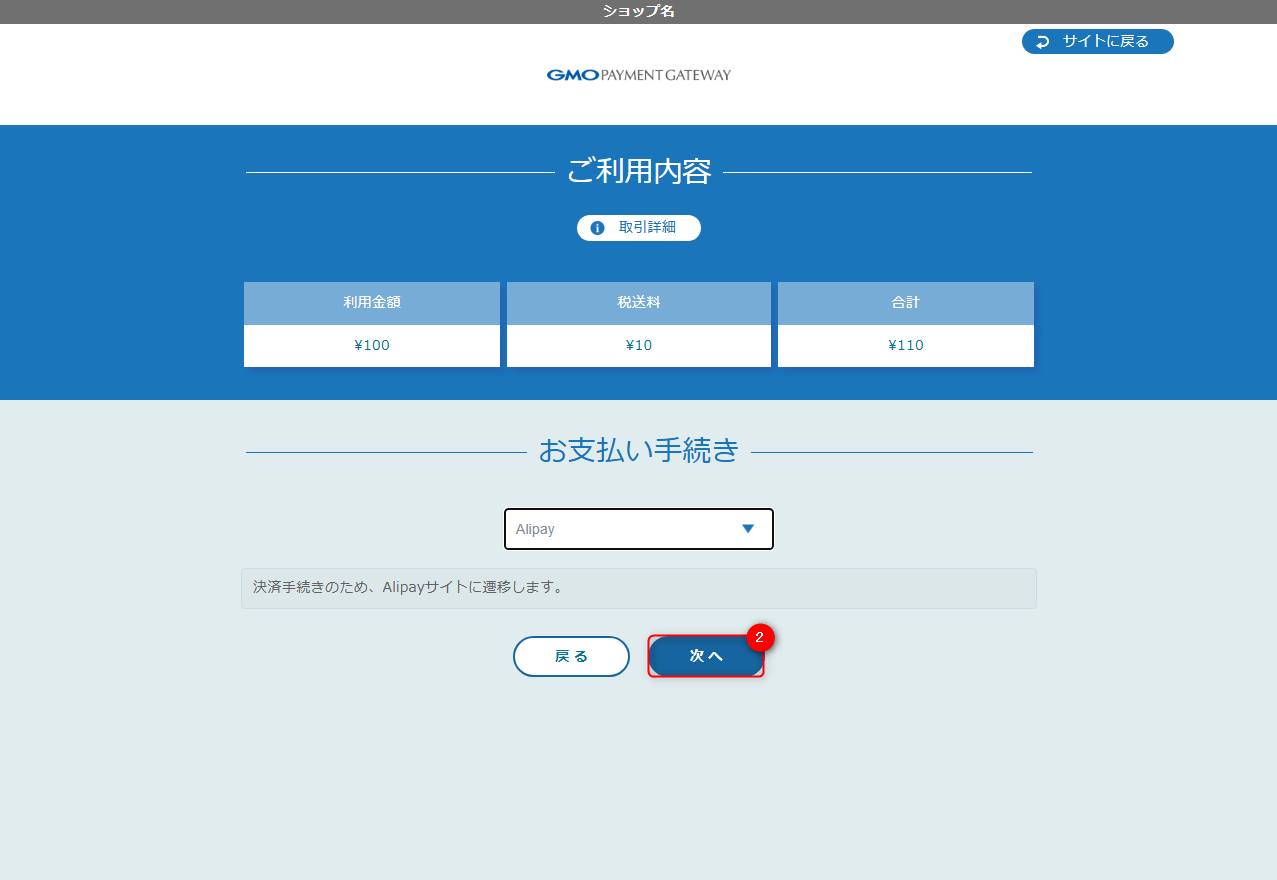Click the ご利用内容 section heading
Image resolution: width=1277 pixels, height=880 pixels.
pyautogui.click(x=638, y=170)
